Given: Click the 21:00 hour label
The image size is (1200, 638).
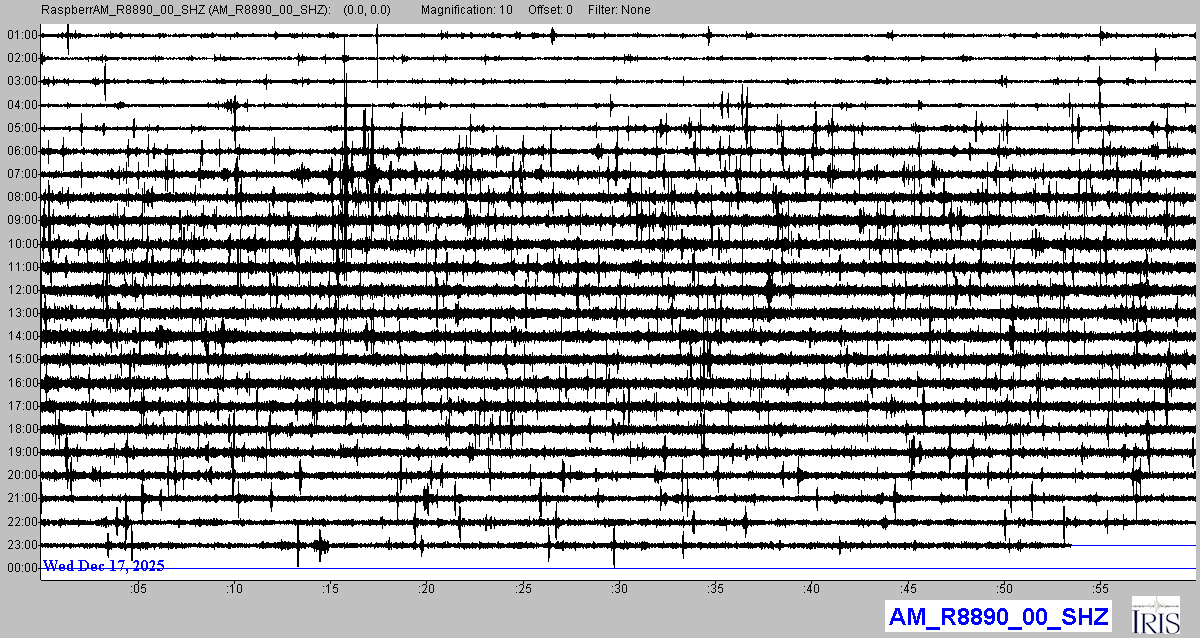Looking at the screenshot, I should click(22, 498).
